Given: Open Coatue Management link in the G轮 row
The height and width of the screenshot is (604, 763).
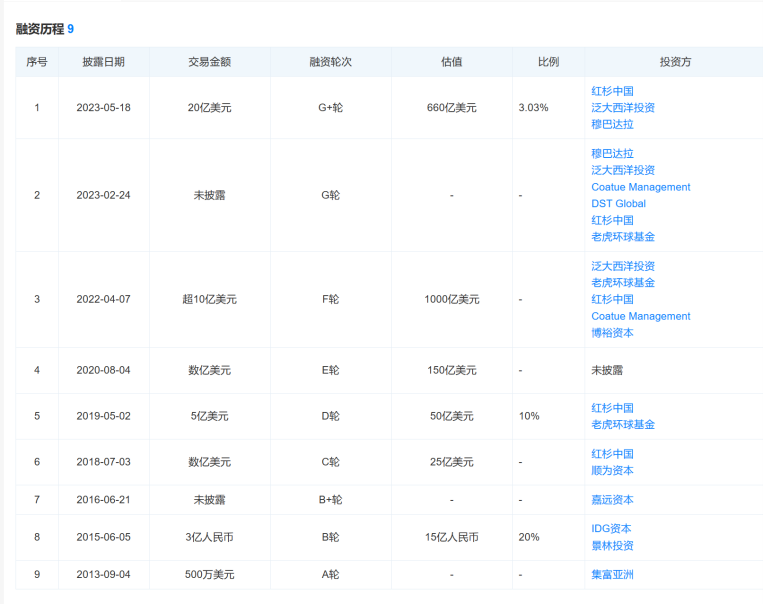Looking at the screenshot, I should pos(640,187).
